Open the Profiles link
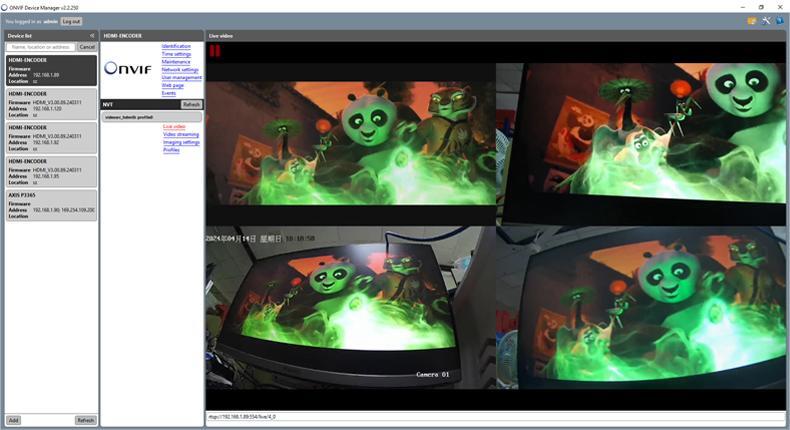 pos(171,150)
